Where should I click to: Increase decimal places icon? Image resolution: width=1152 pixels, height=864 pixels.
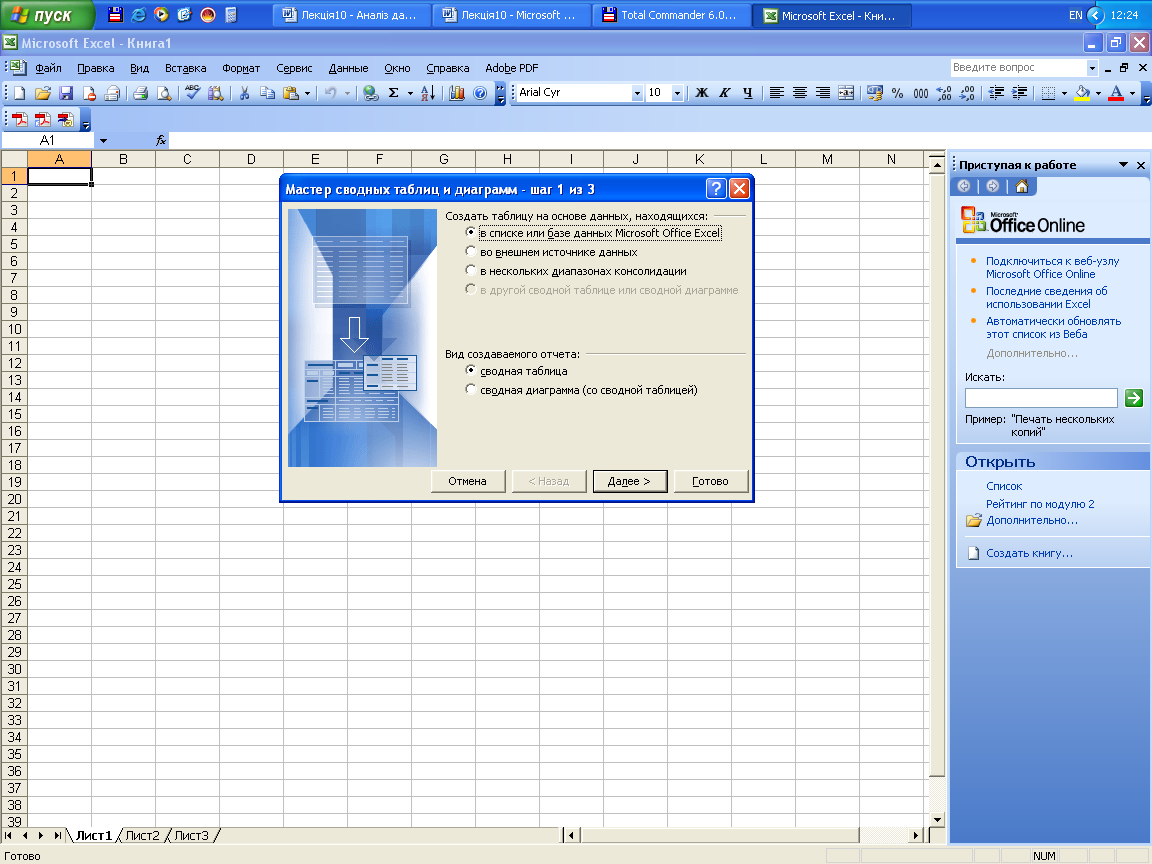pyautogui.click(x=944, y=93)
